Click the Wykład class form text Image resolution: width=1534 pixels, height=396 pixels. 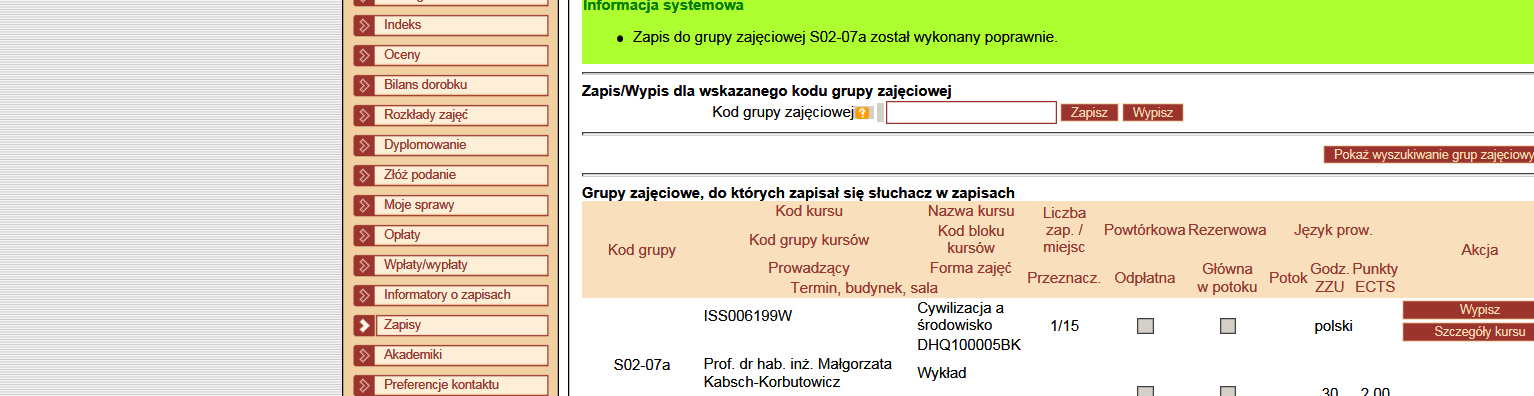click(x=941, y=373)
